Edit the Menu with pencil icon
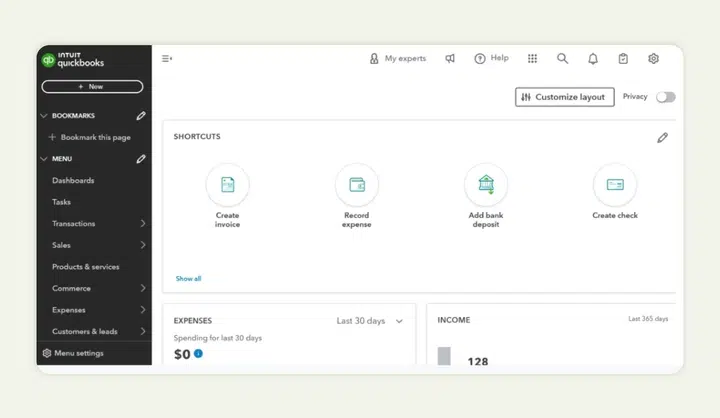 click(x=141, y=159)
